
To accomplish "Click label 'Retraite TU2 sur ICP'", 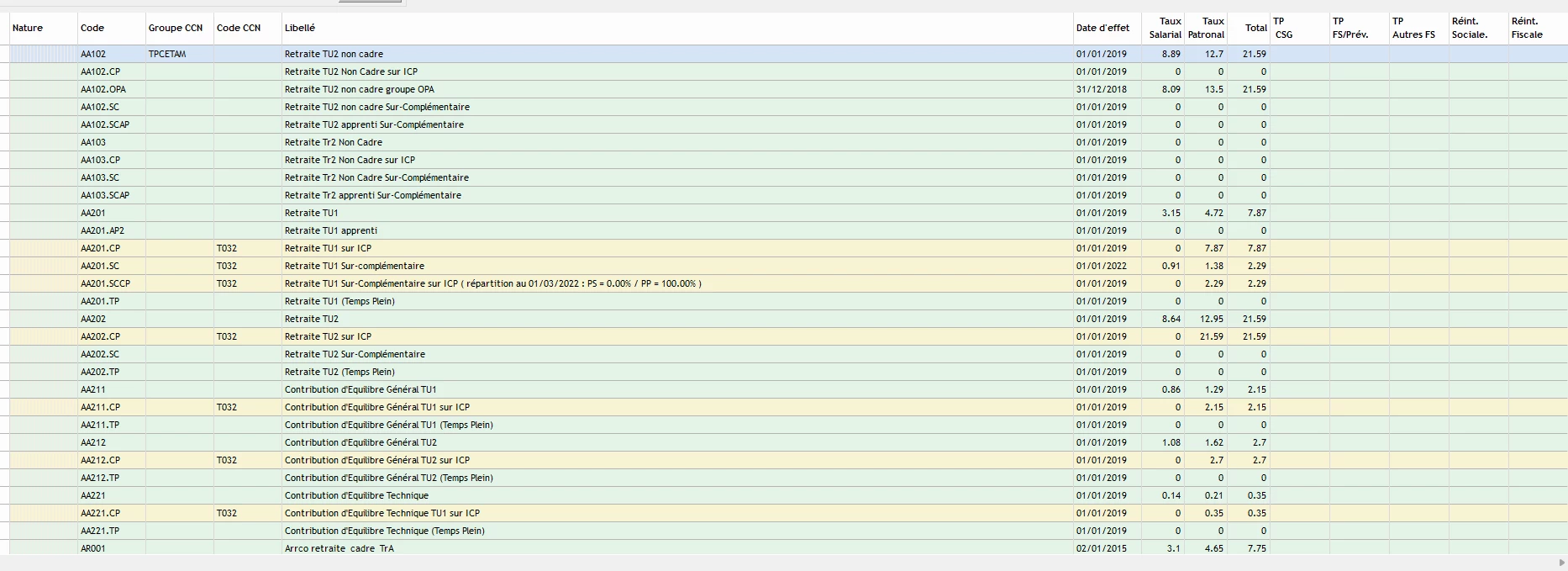I will click(328, 336).
